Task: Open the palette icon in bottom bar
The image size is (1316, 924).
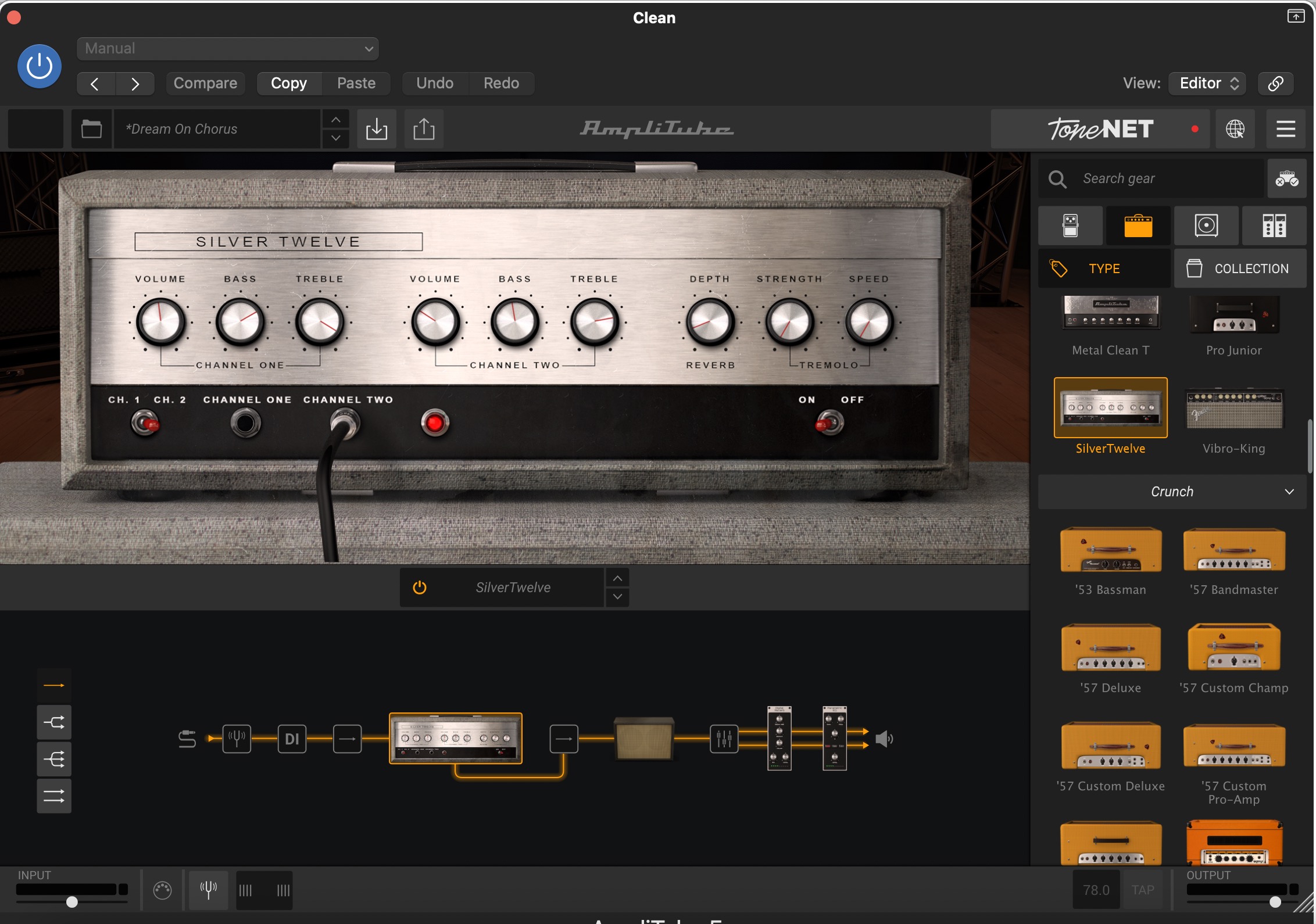Action: point(162,890)
